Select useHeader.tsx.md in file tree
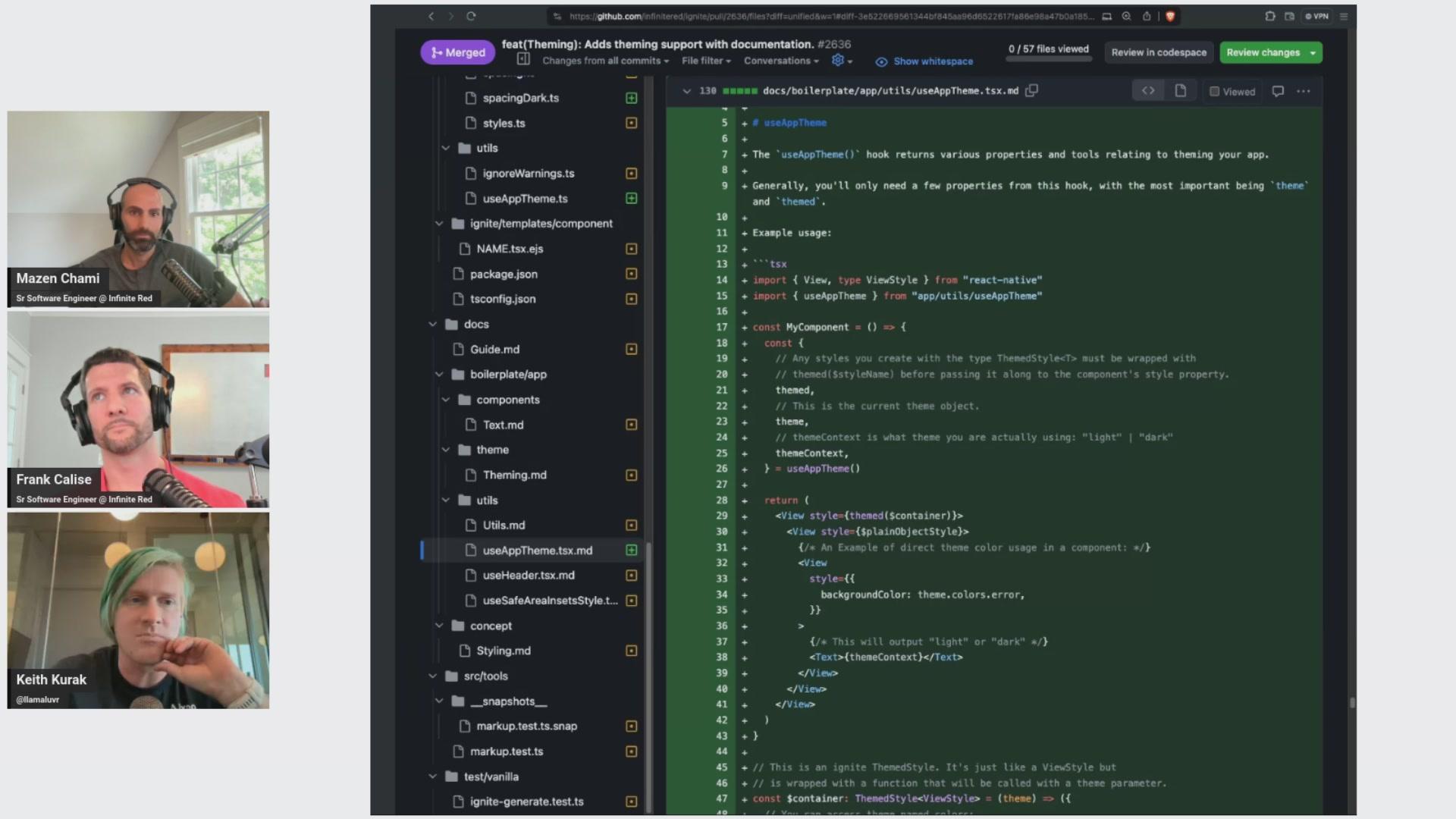Image resolution: width=1456 pixels, height=819 pixels. (529, 575)
